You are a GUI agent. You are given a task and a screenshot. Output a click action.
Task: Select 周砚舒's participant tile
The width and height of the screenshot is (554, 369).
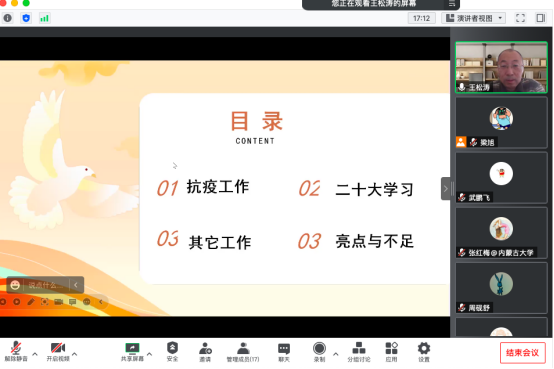pos(501,288)
